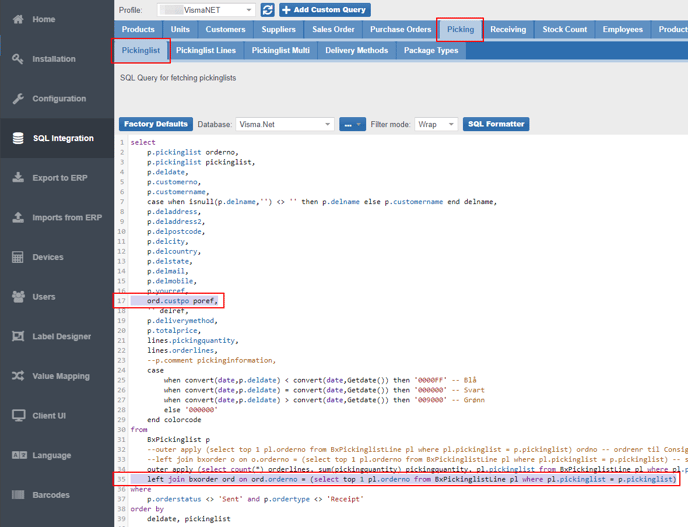Image resolution: width=688 pixels, height=527 pixels.
Task: Click line 29 'end colorcode'
Action: pyautogui.click(x=174, y=419)
